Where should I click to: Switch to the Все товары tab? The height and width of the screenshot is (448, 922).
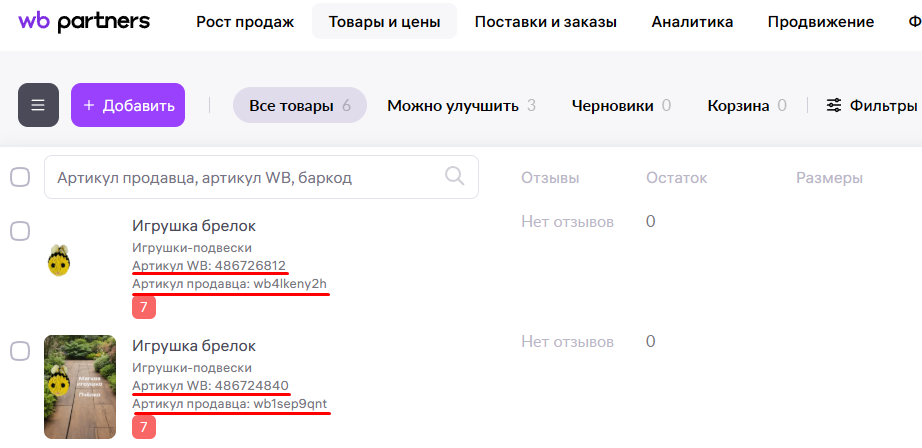point(299,105)
